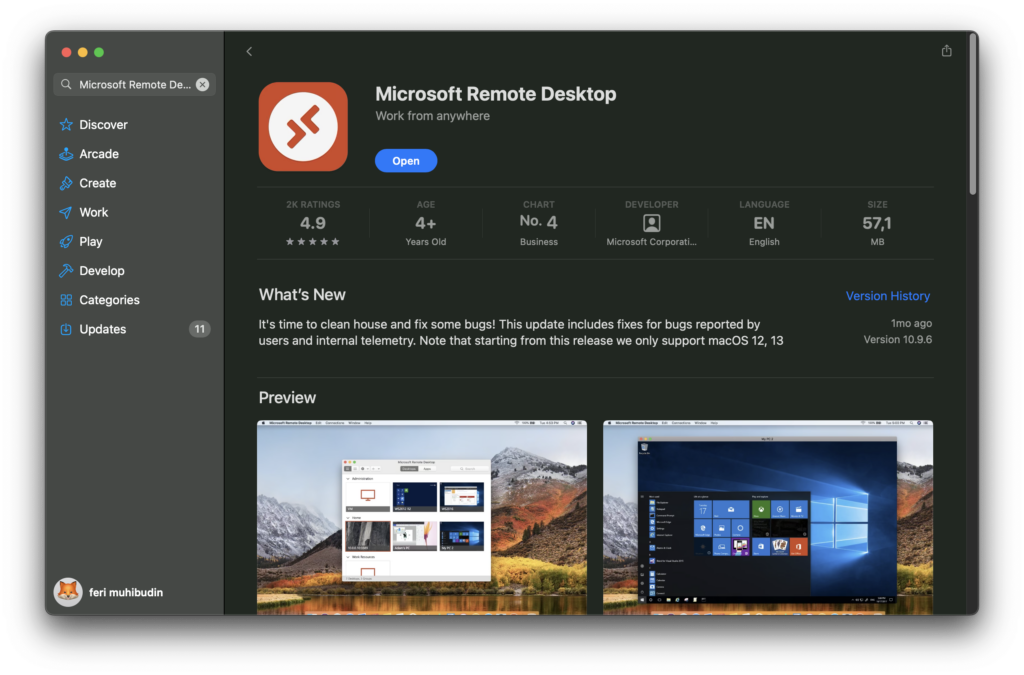Click the Work paper plane icon

coord(66,213)
